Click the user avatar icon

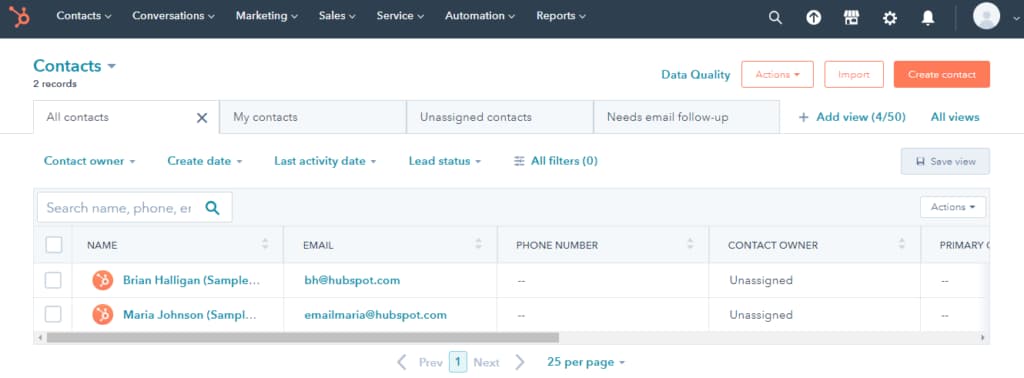point(986,16)
